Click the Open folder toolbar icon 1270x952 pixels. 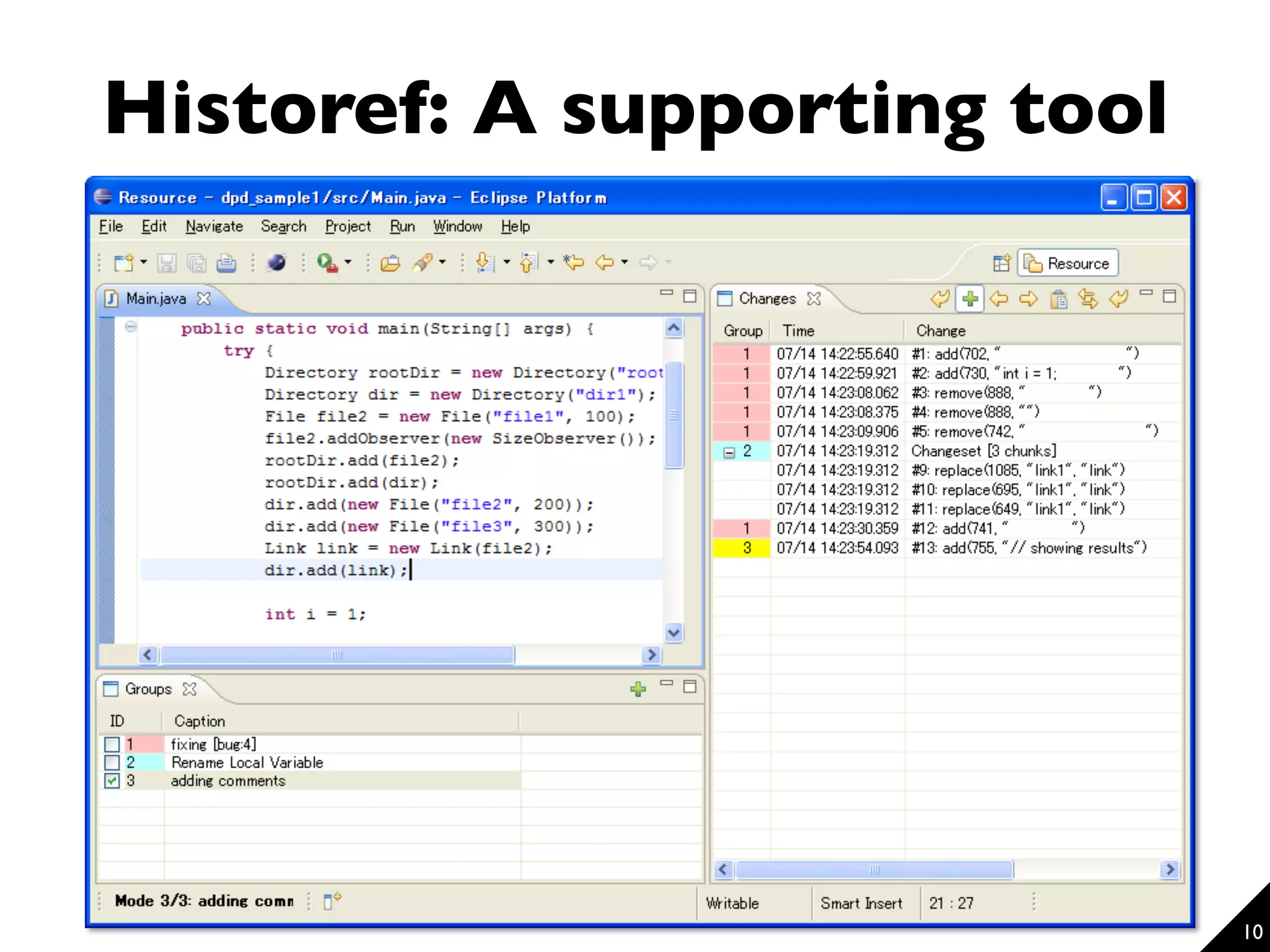pos(390,263)
